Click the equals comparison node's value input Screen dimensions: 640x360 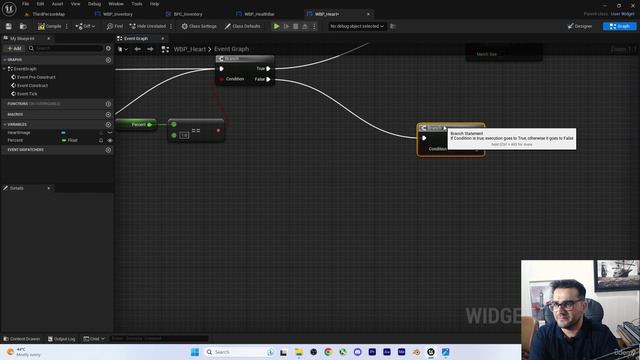click(184, 135)
